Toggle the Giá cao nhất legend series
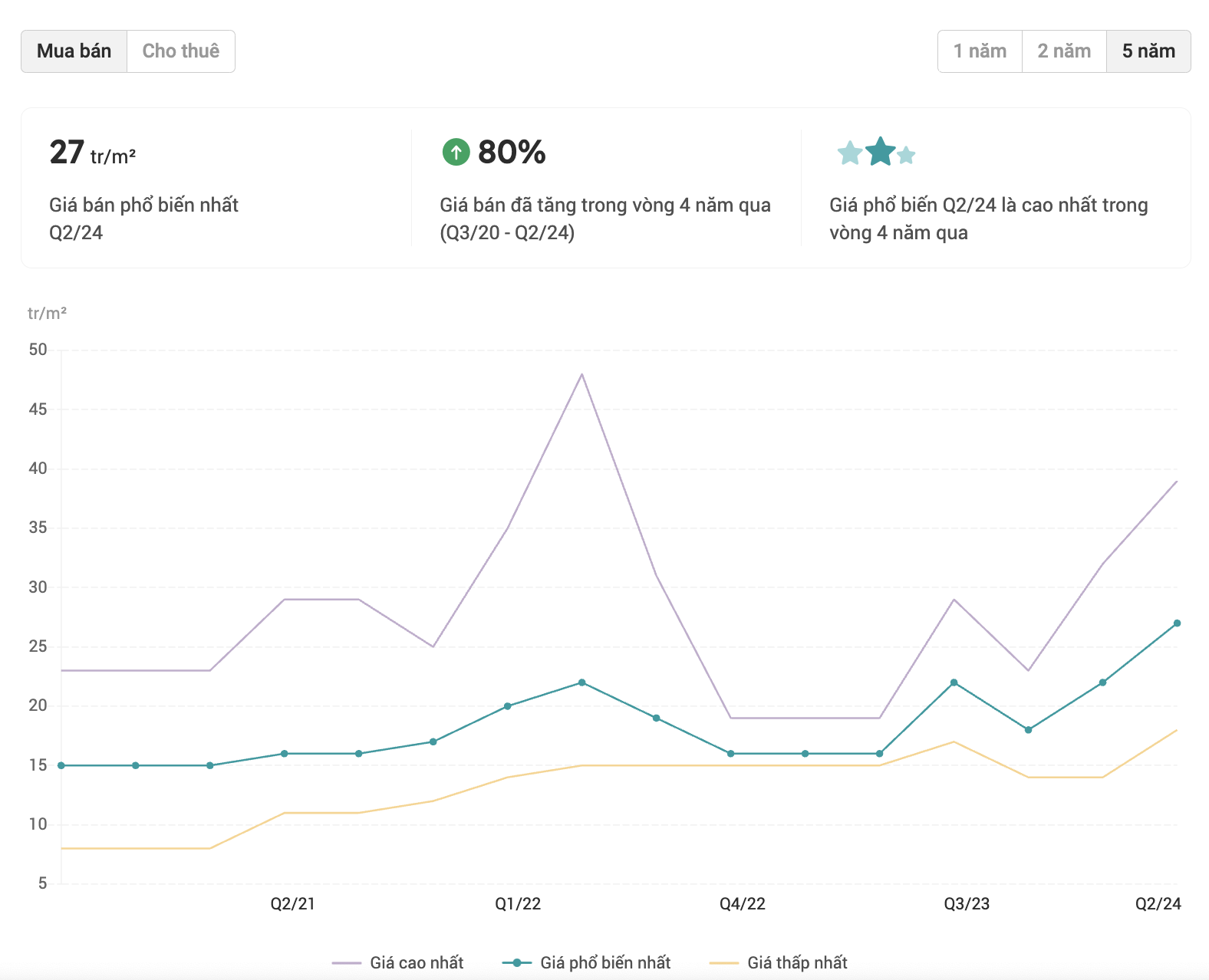The height and width of the screenshot is (980, 1209). (398, 962)
